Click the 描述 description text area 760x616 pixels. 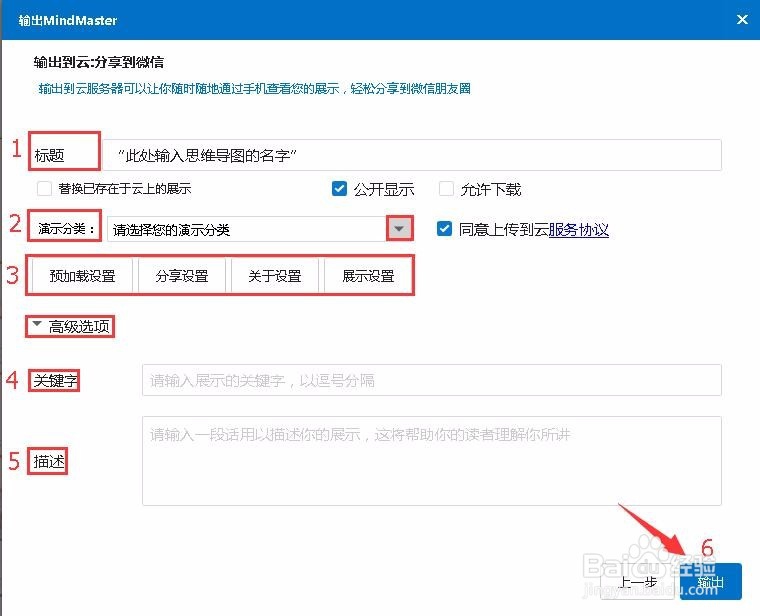[431, 461]
